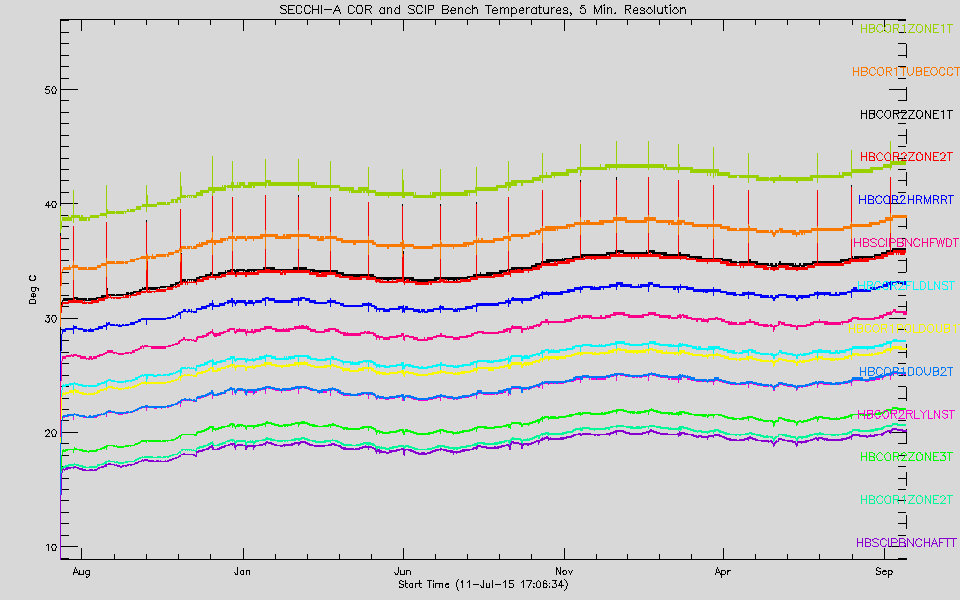Select the HBCOR1TUBEOCCT legend label

point(906,72)
